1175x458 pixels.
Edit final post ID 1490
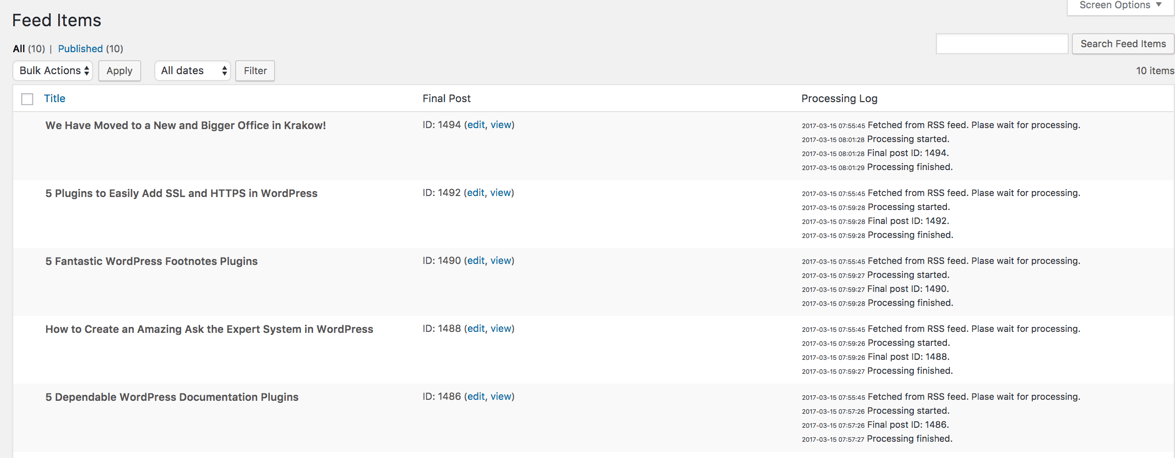click(x=475, y=261)
